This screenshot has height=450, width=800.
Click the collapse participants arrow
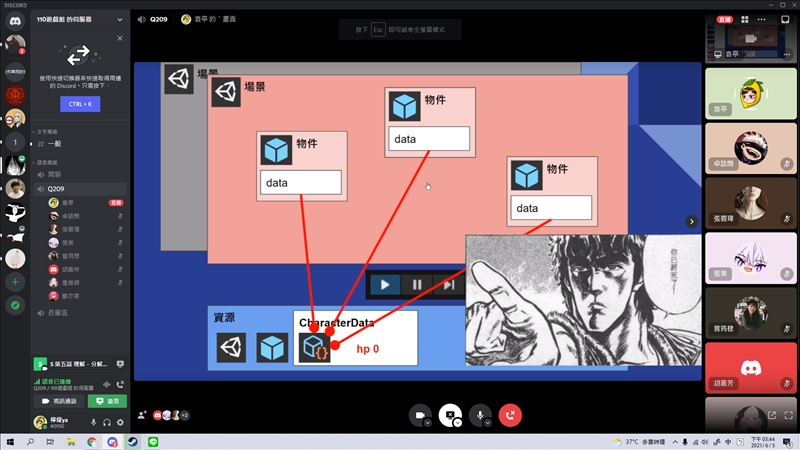point(690,221)
